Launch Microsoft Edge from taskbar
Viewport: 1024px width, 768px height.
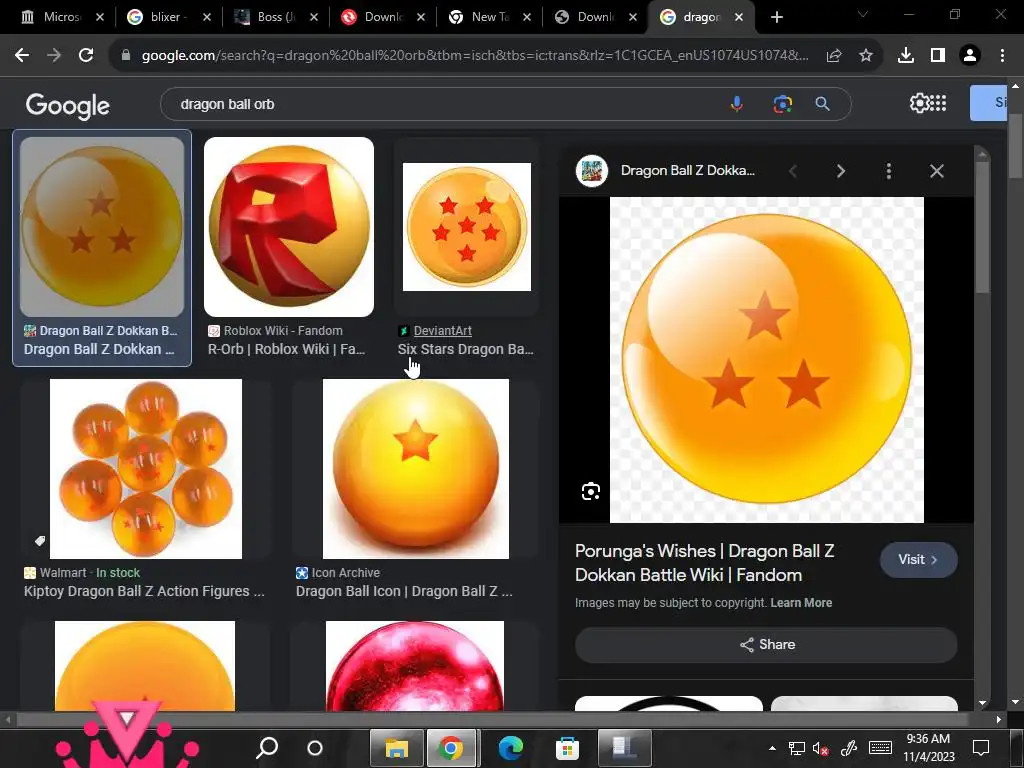[511, 748]
